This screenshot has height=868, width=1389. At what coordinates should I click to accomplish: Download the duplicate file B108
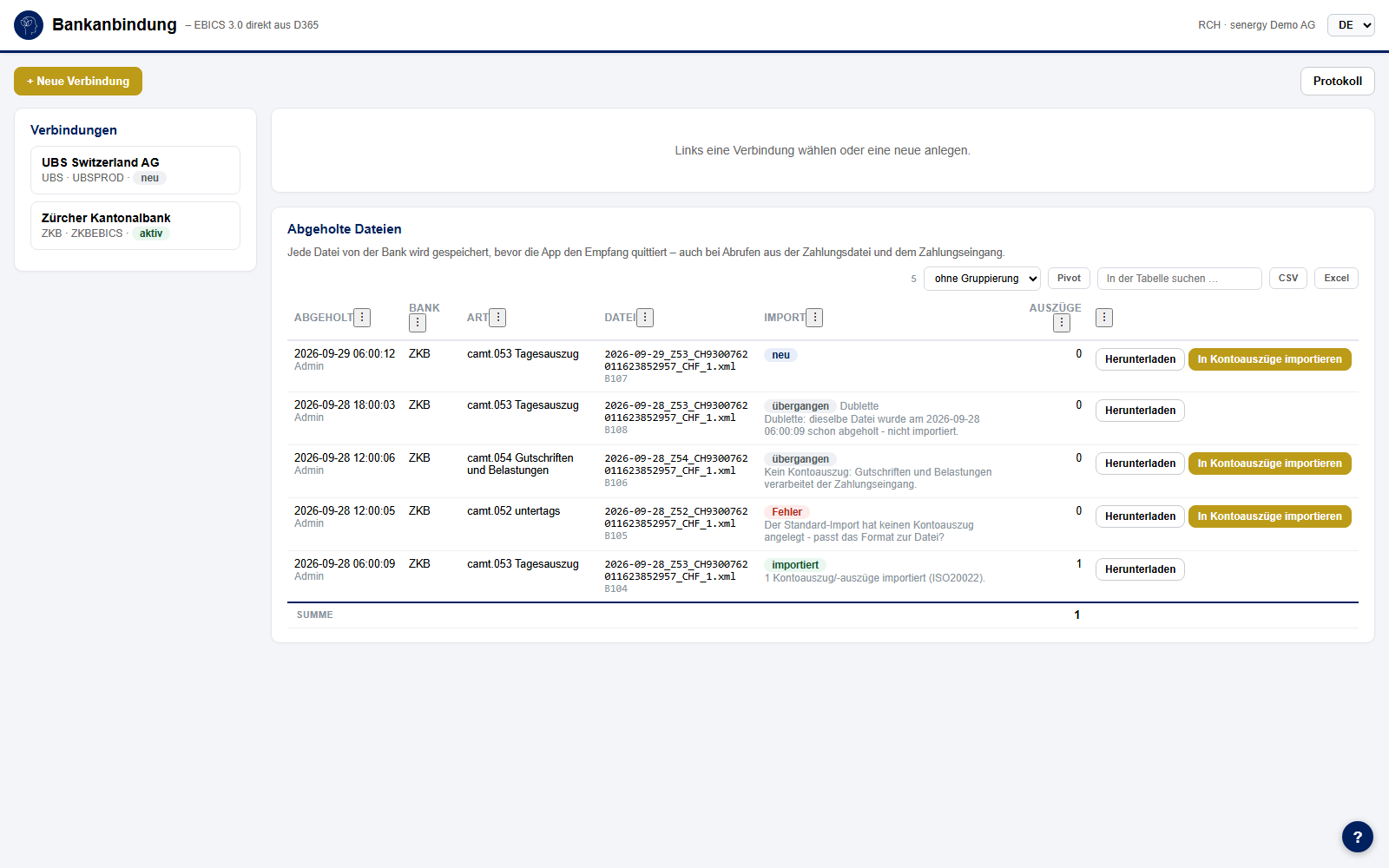tap(1140, 411)
